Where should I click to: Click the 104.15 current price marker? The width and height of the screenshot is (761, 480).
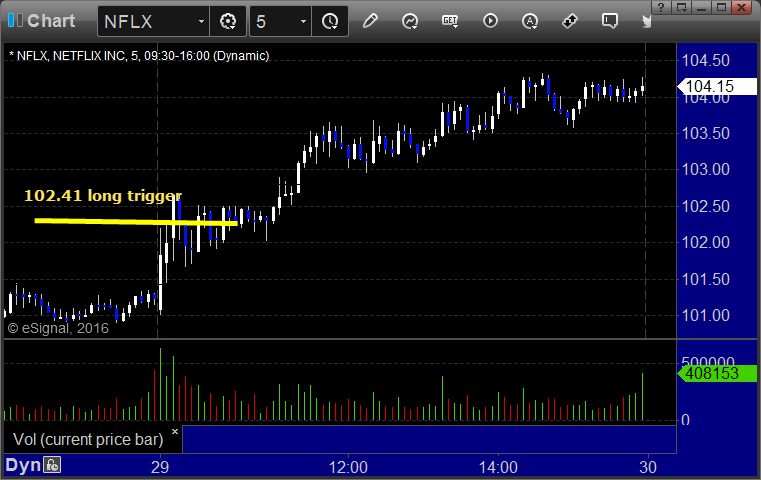[x=716, y=86]
